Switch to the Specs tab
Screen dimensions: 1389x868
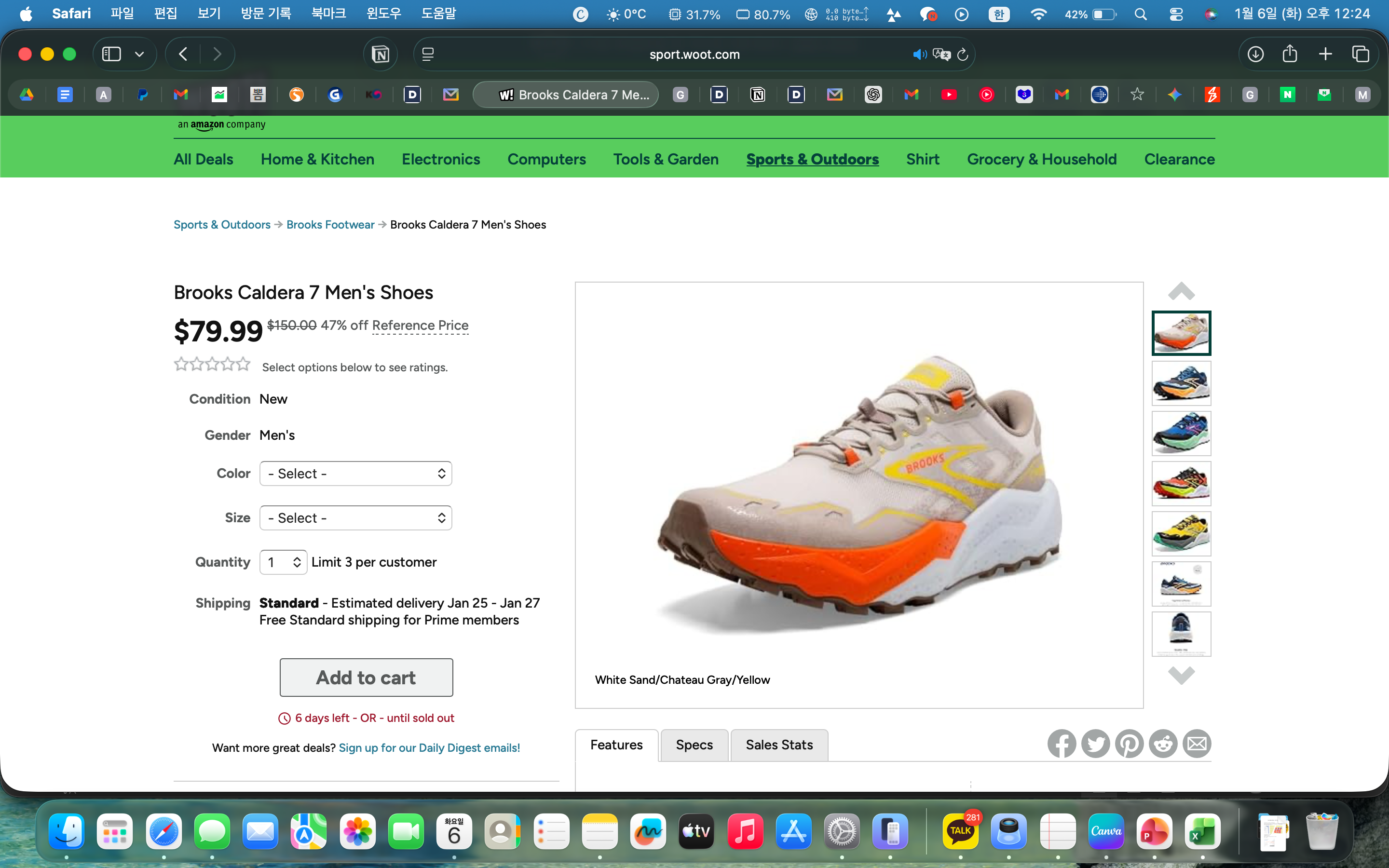click(x=694, y=745)
